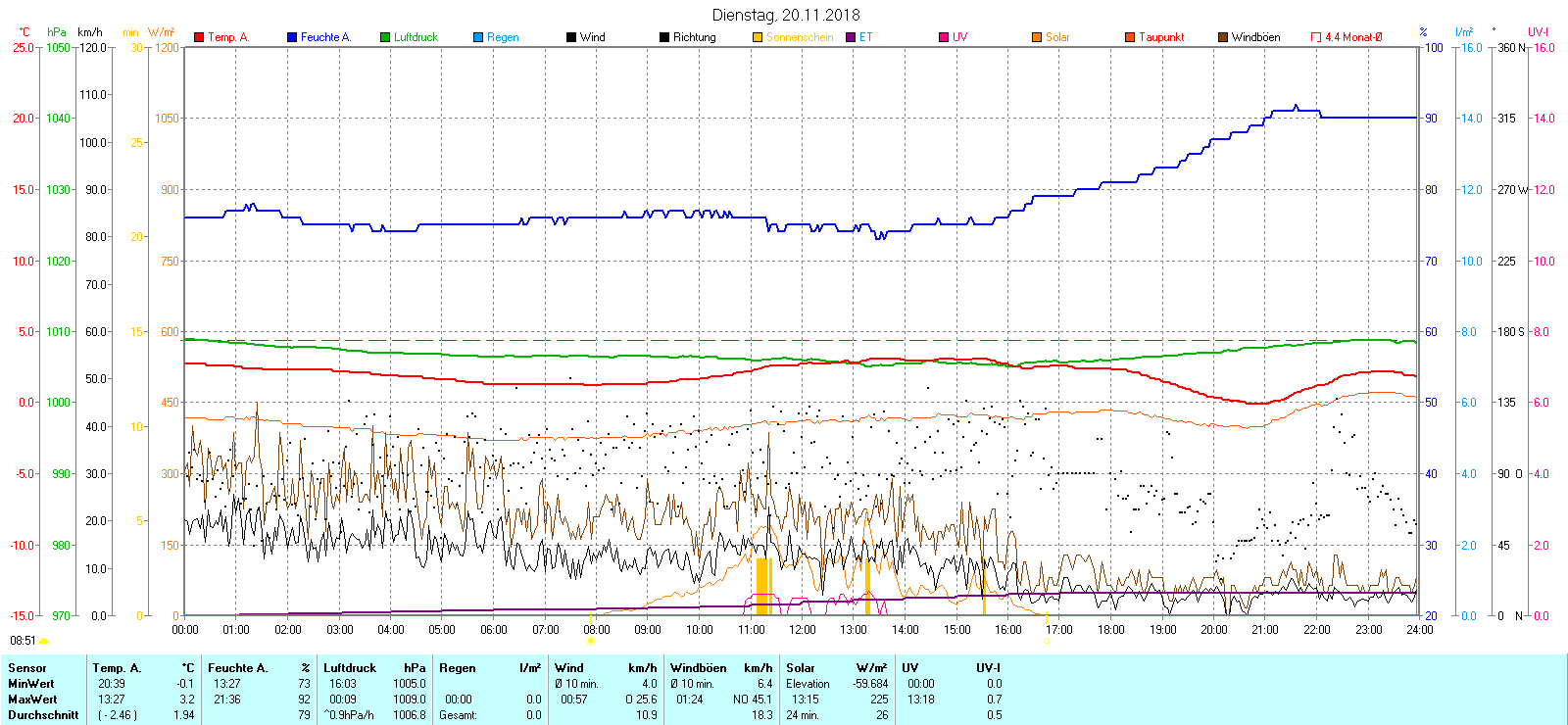Click the wind maximum value O 25.6

coord(642,700)
